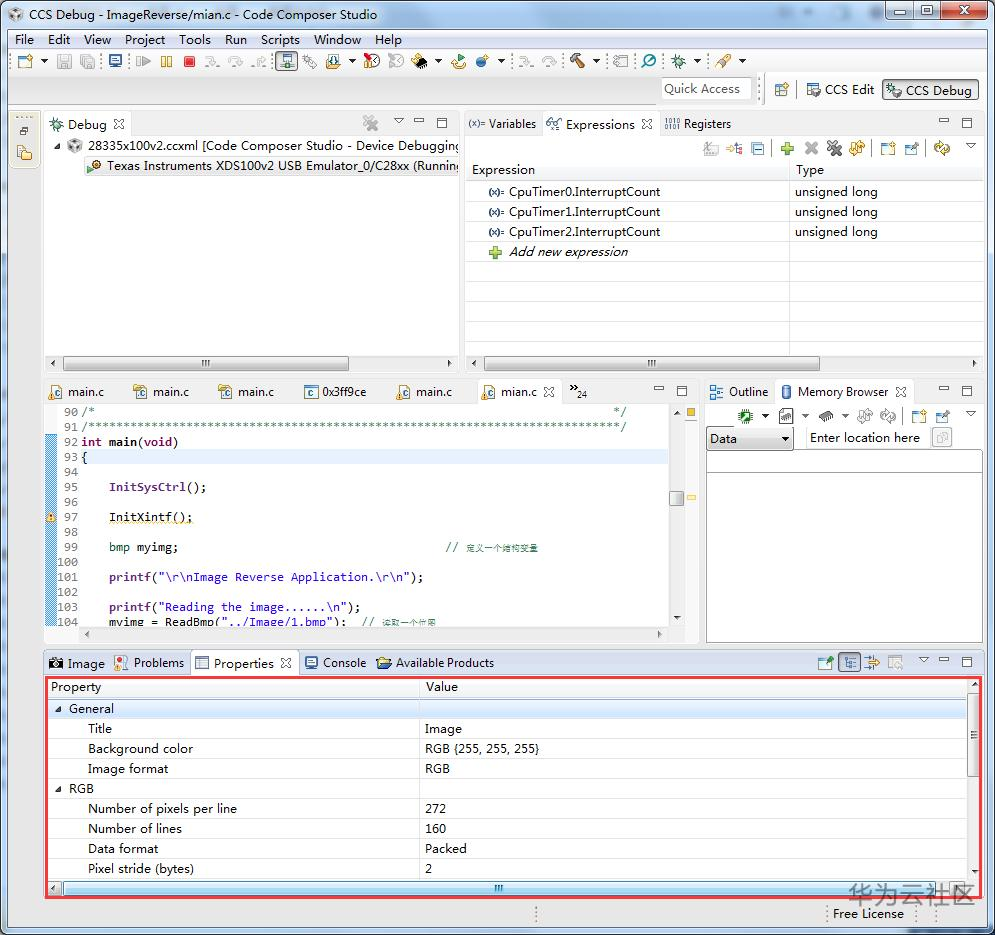Open the Available Products tab
The width and height of the screenshot is (995, 935).
click(435, 663)
